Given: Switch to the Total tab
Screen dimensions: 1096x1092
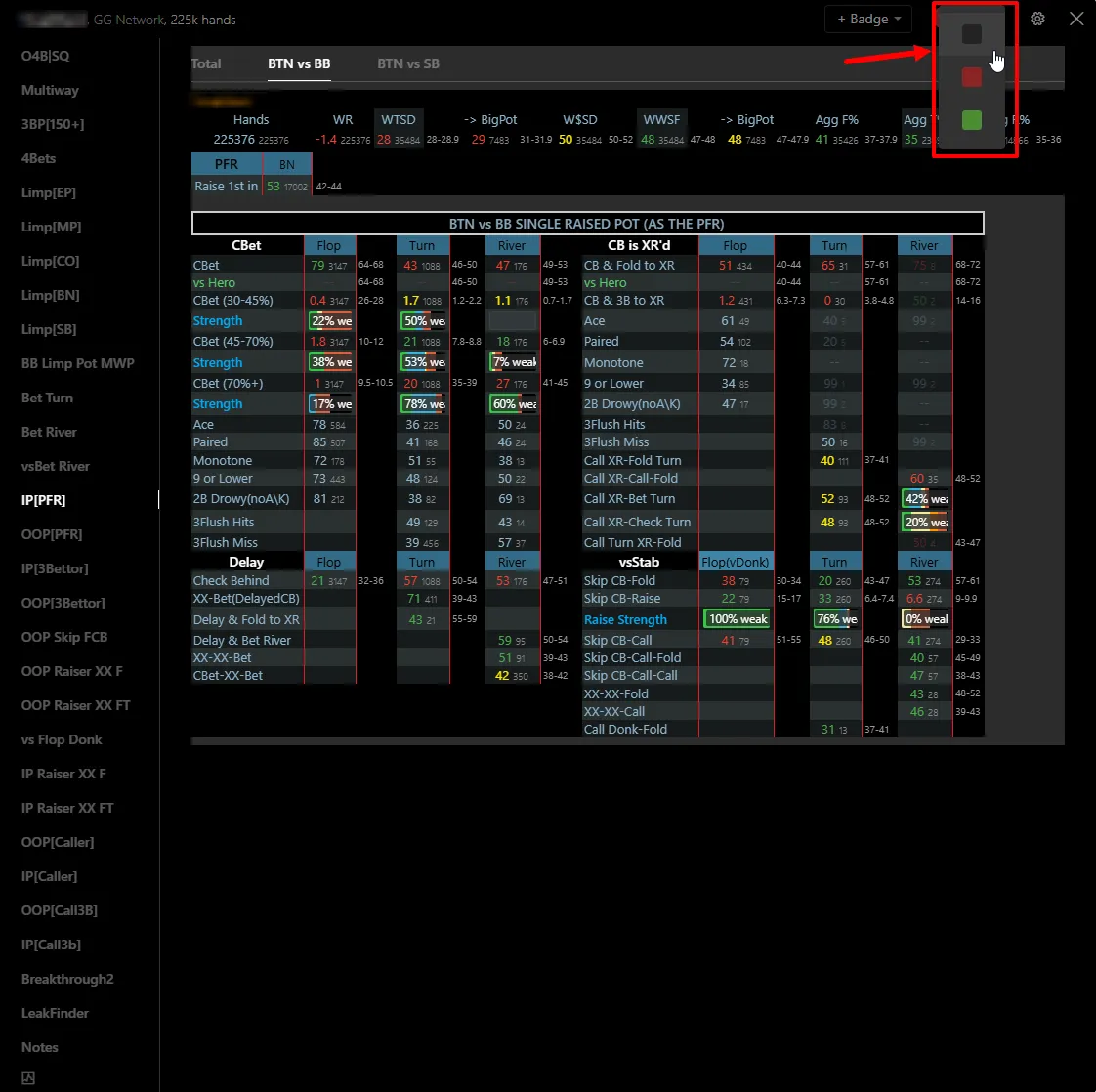Looking at the screenshot, I should pos(206,63).
